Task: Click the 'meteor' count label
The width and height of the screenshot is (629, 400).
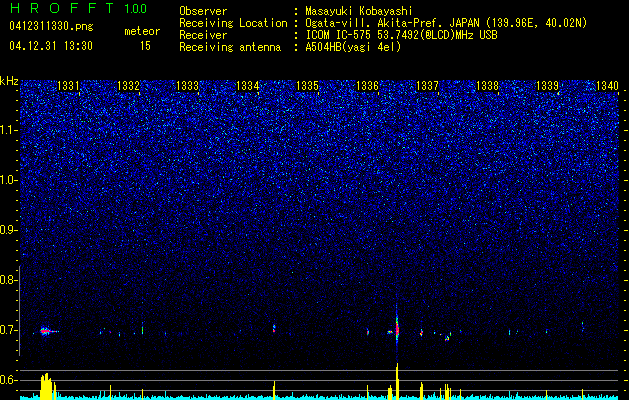Action: pos(142,31)
